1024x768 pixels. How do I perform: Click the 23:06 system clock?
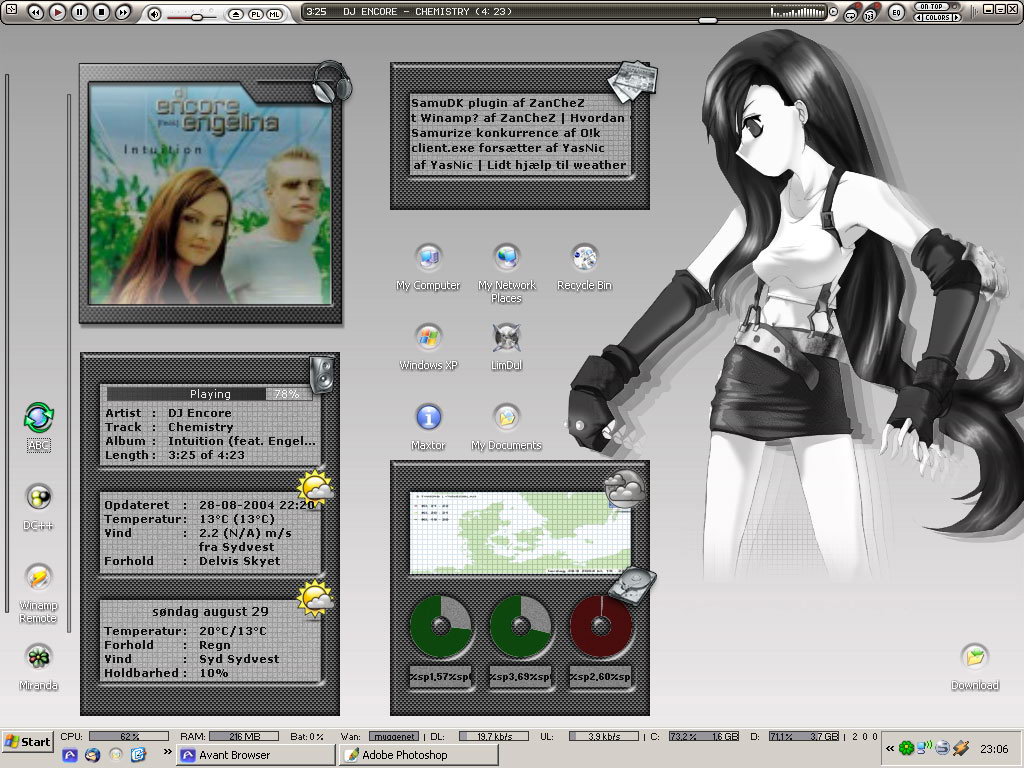click(x=994, y=749)
